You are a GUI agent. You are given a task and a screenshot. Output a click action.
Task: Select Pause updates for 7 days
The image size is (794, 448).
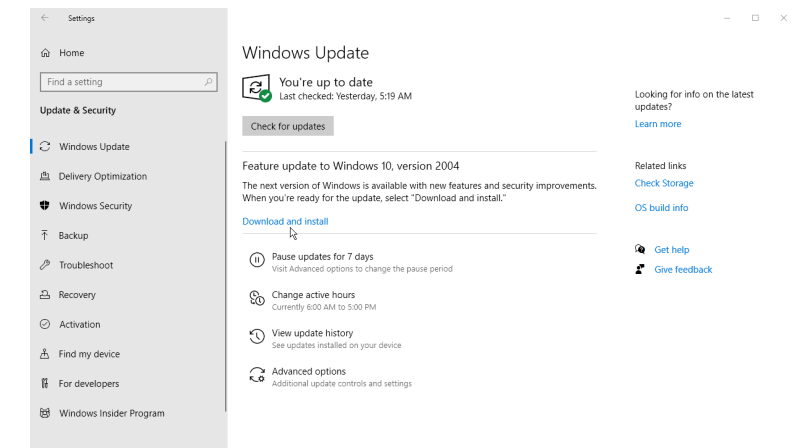(x=323, y=257)
